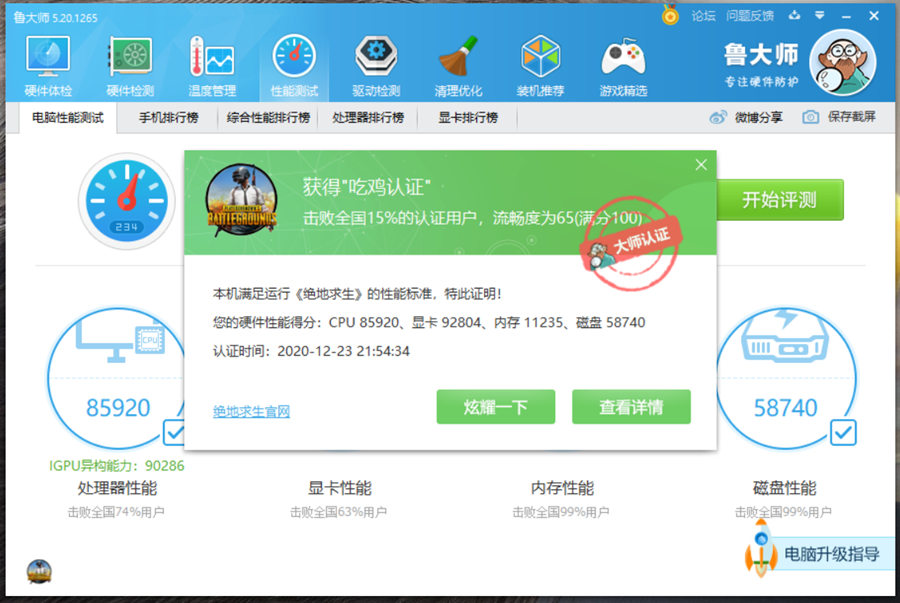Open 电脑升级指导 rocket upgrade guide icon

coord(762,554)
